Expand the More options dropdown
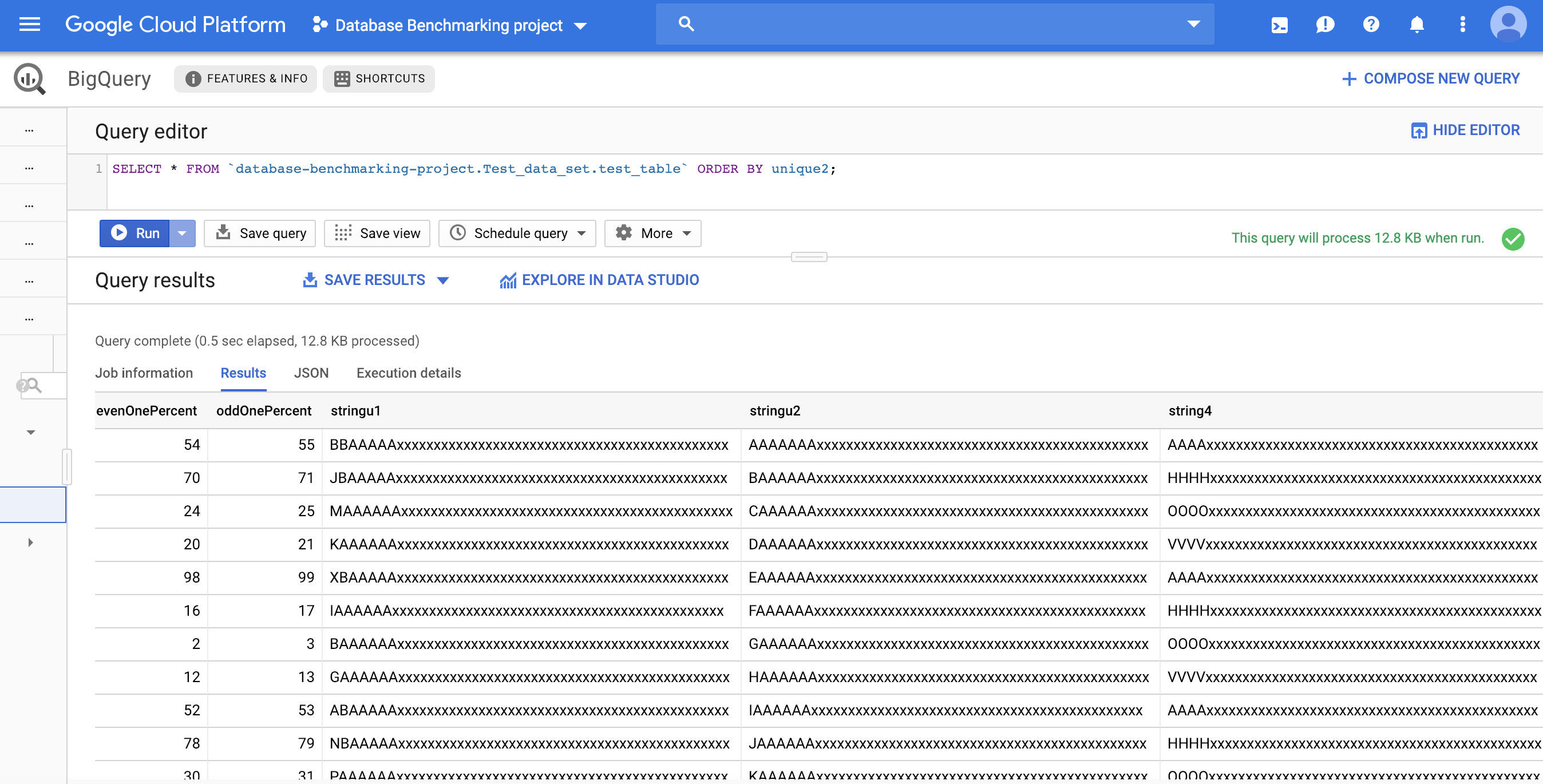The image size is (1543, 784). point(652,233)
